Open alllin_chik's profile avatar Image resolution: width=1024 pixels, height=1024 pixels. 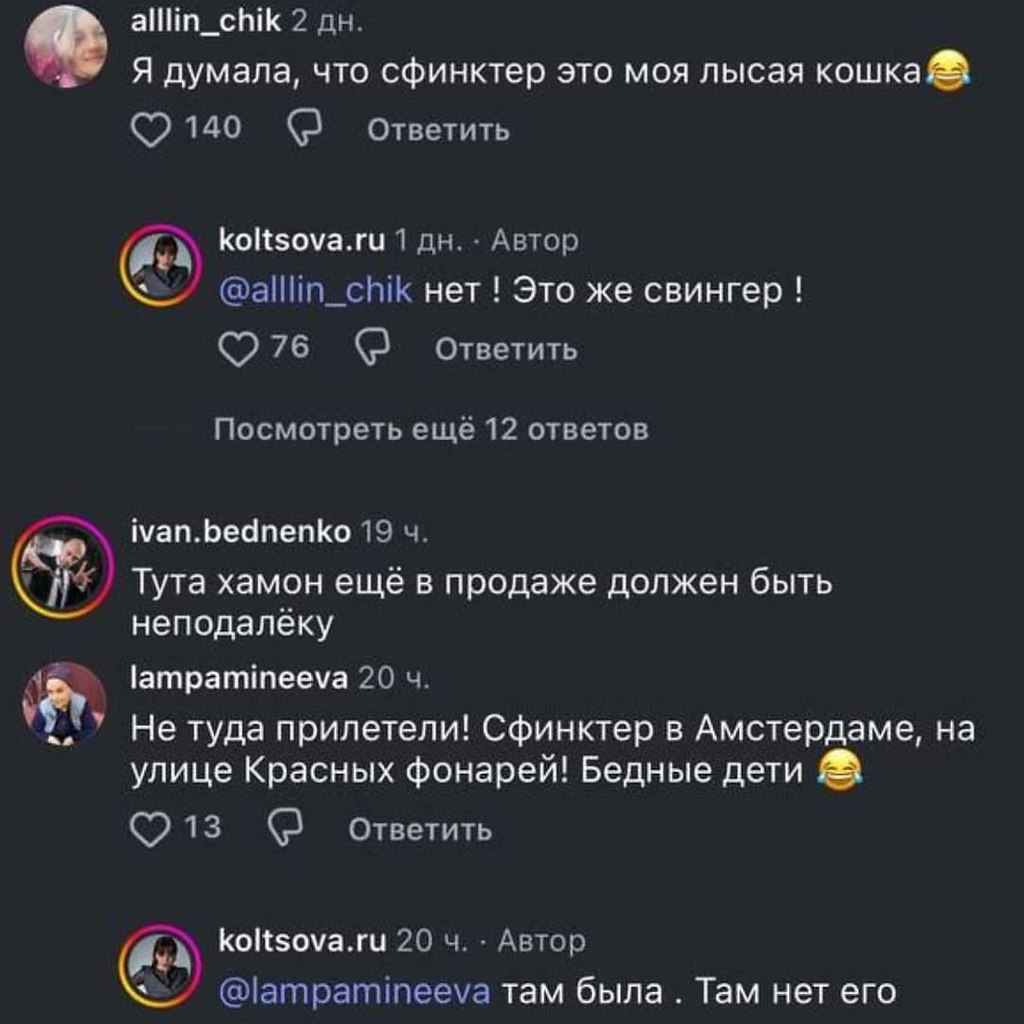coord(65,46)
